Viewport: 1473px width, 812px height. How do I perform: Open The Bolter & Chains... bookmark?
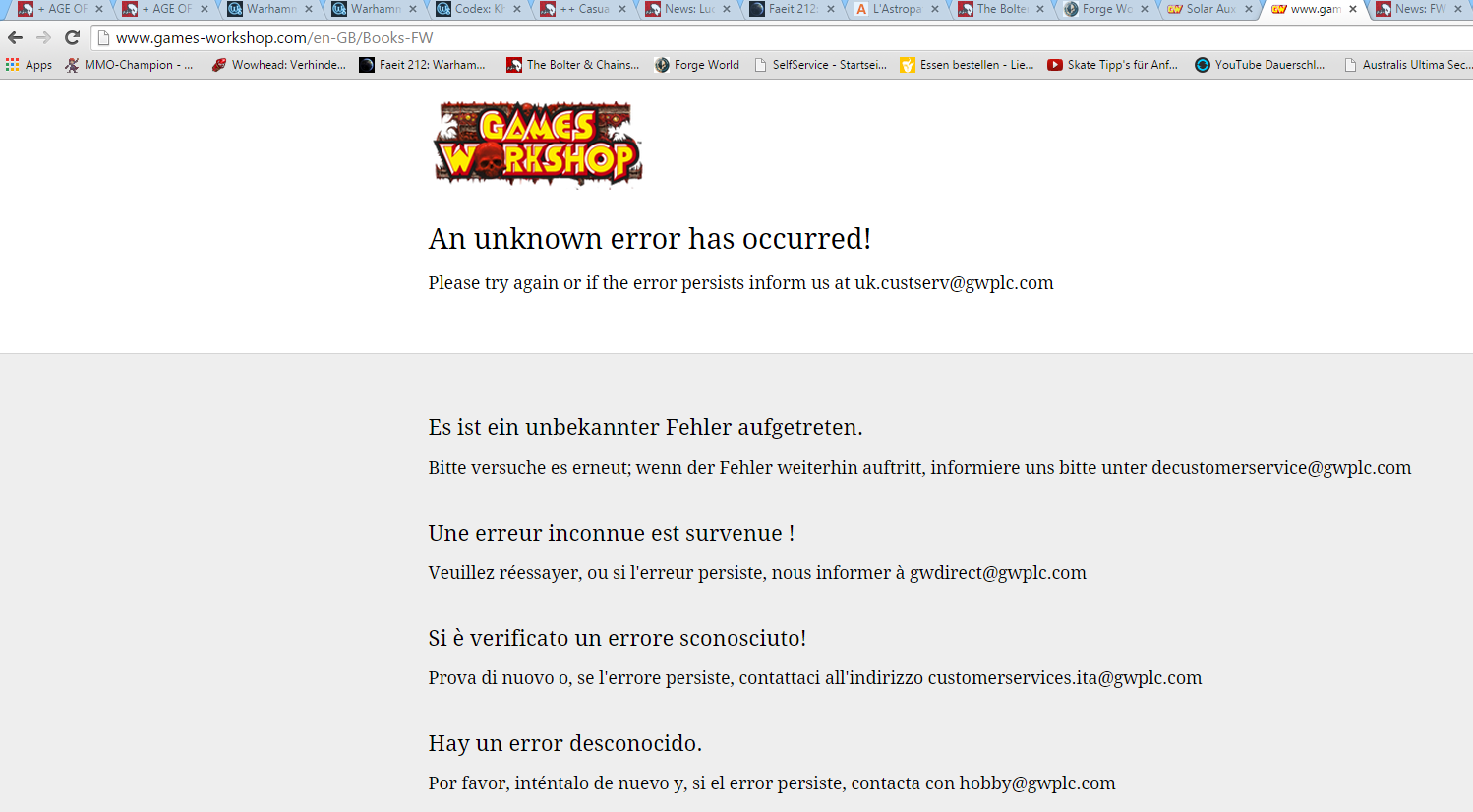[572, 65]
